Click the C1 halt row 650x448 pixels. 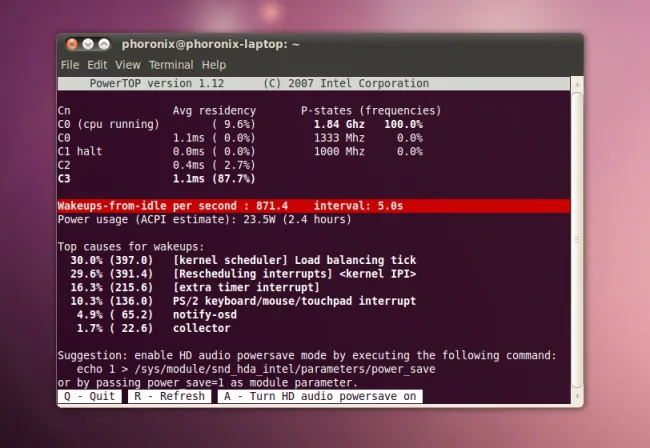(157, 151)
